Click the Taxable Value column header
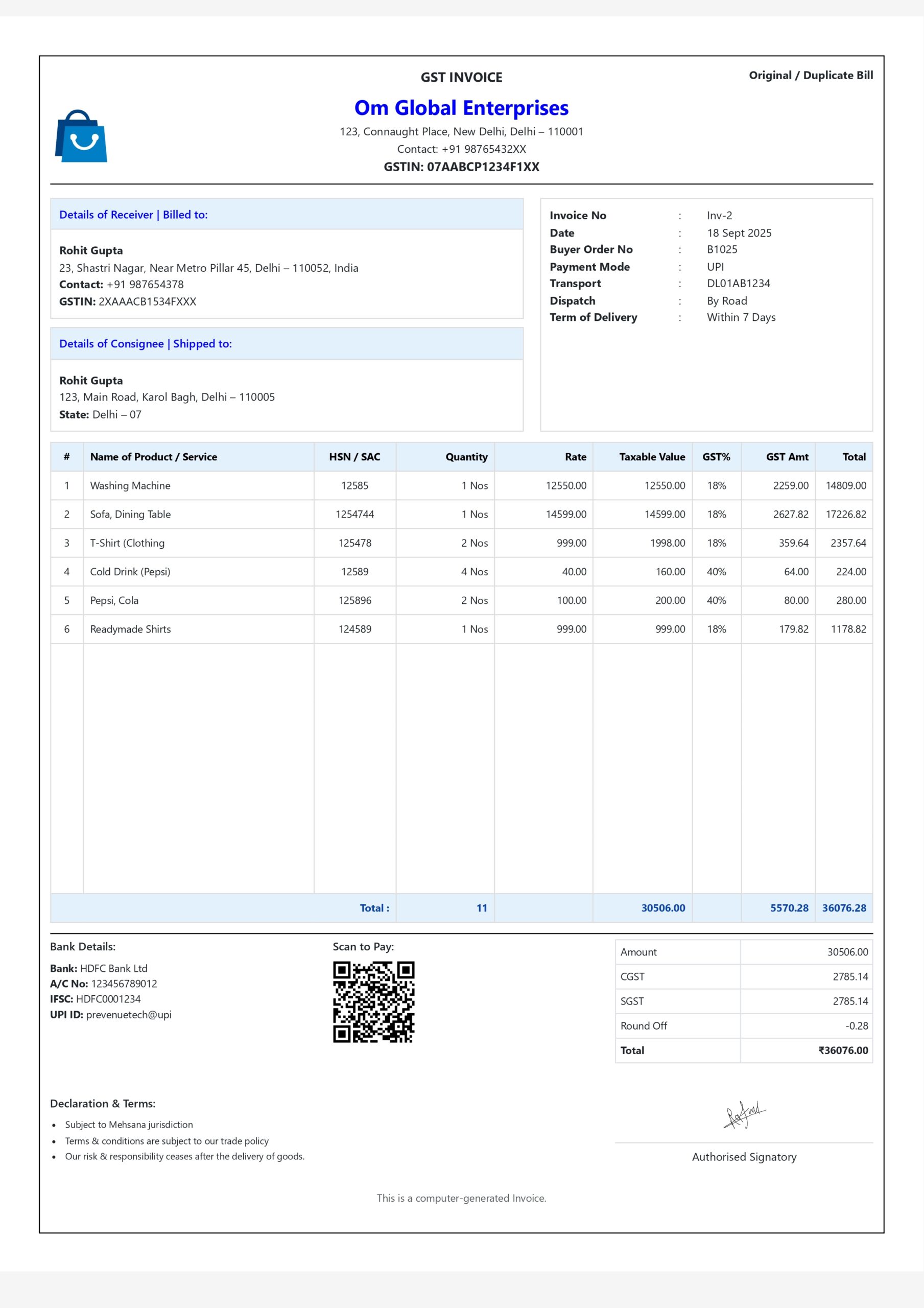 pos(651,457)
